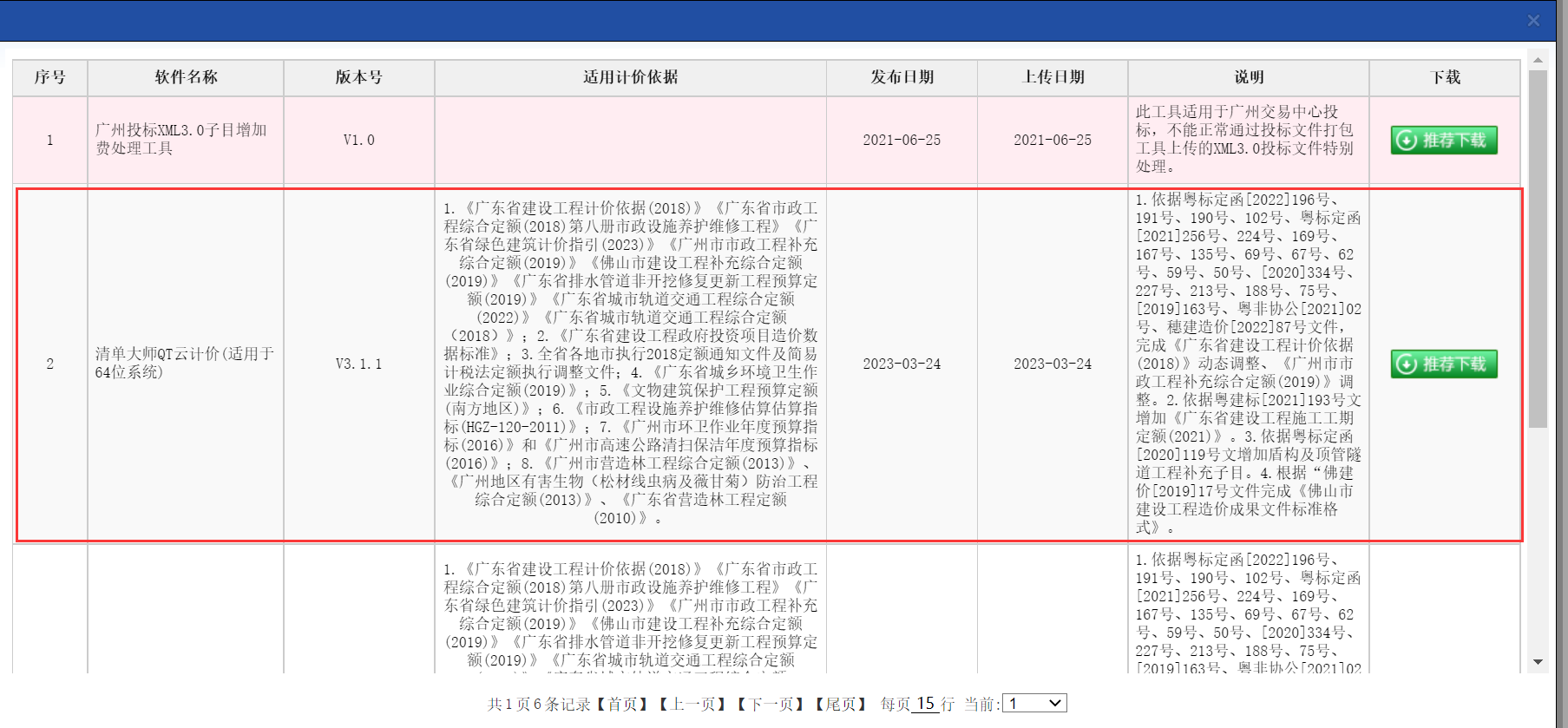Click the 上传日期 column header

(1053, 77)
